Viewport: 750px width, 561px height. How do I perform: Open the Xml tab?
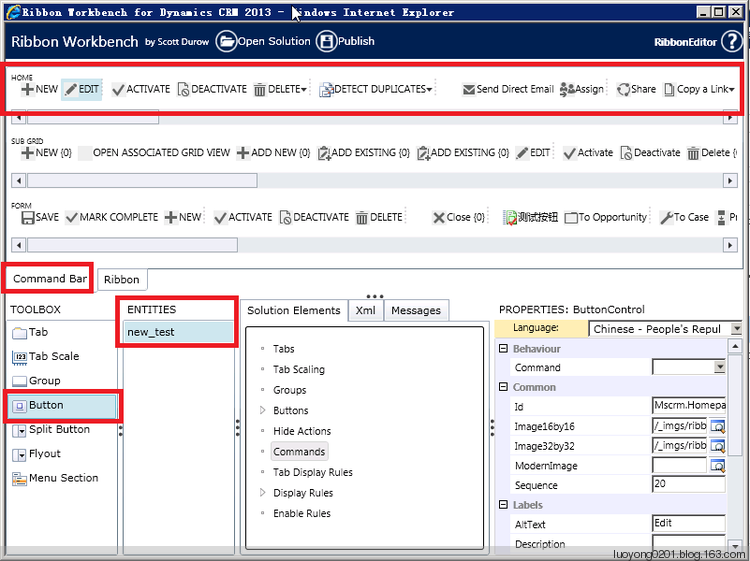(x=365, y=311)
